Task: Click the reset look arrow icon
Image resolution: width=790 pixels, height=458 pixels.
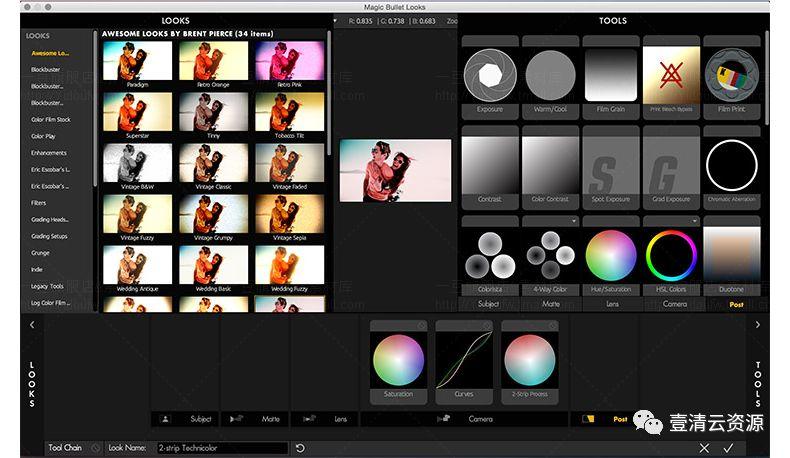Action: (x=300, y=448)
